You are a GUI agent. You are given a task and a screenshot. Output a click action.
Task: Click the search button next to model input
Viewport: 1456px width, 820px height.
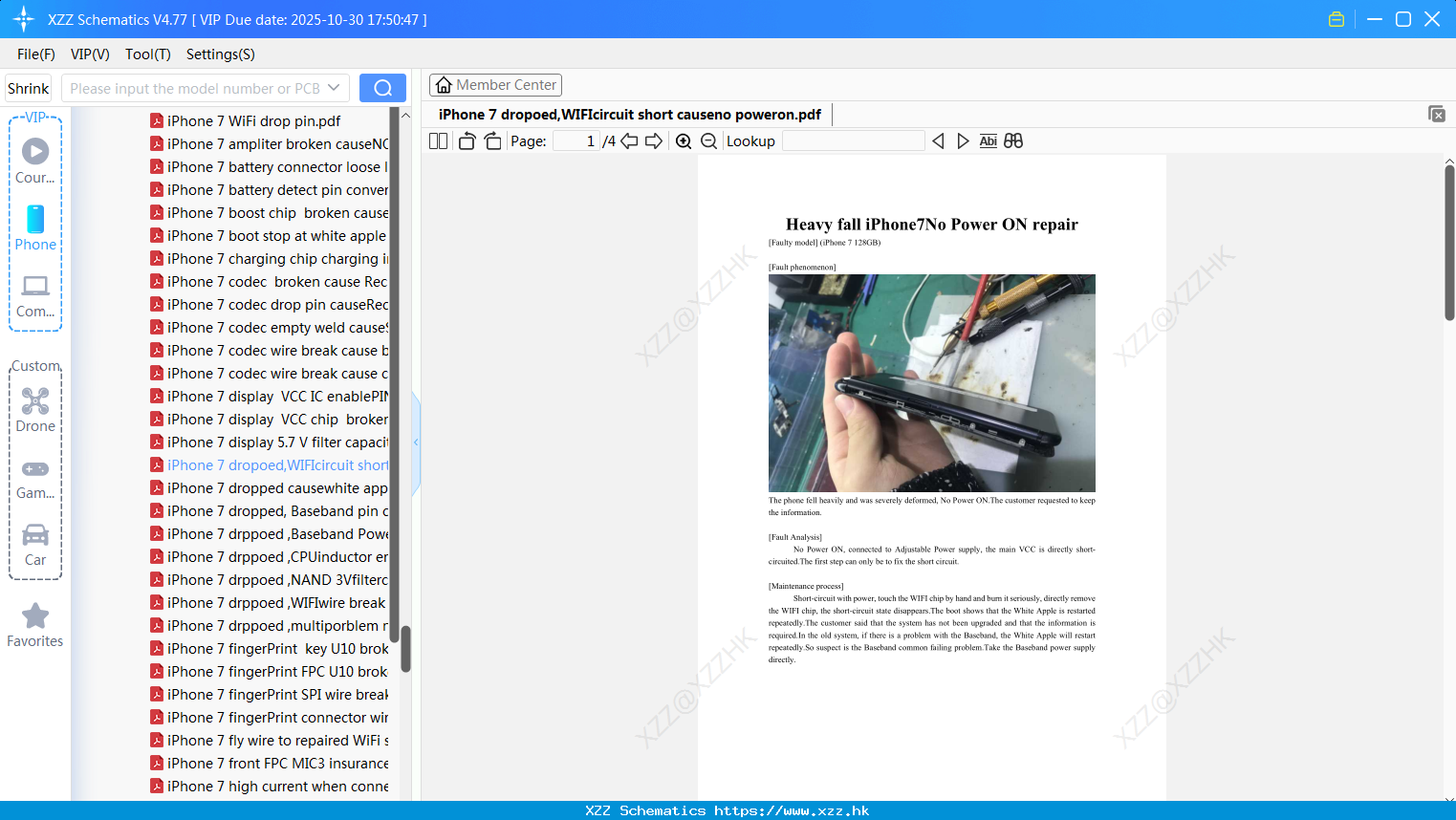[382, 88]
